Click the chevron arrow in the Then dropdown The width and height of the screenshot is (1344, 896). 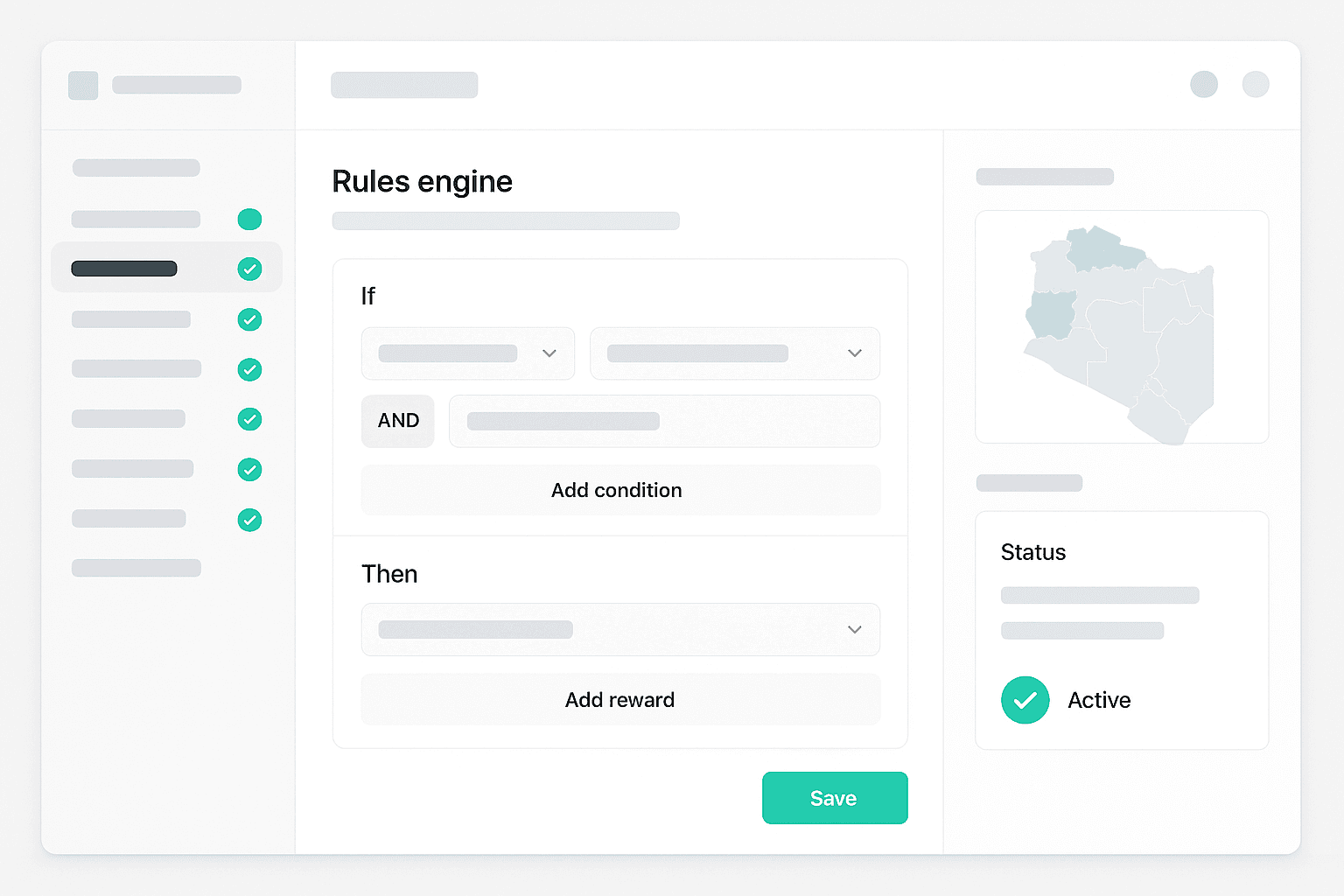tap(855, 630)
